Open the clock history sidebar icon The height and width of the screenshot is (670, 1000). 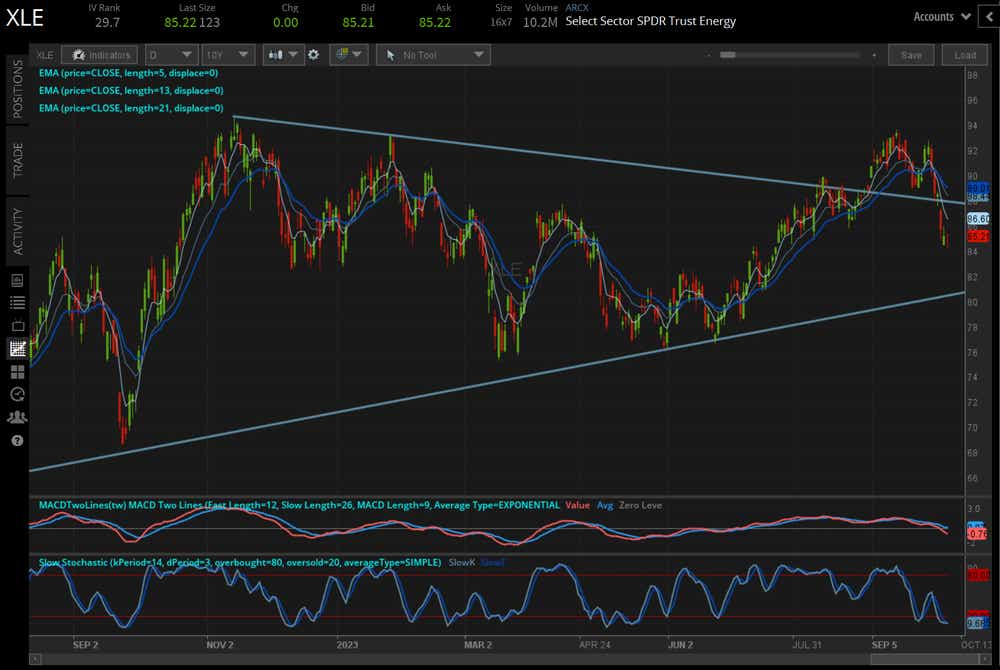(17, 395)
